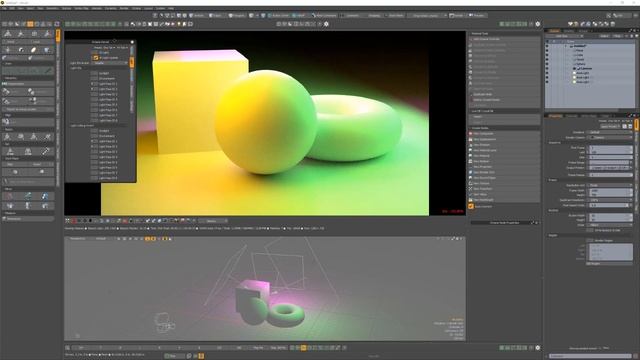Screen dimensions: 640x360
Task: Open the Action Center button menu
Action: (x=279, y=16)
